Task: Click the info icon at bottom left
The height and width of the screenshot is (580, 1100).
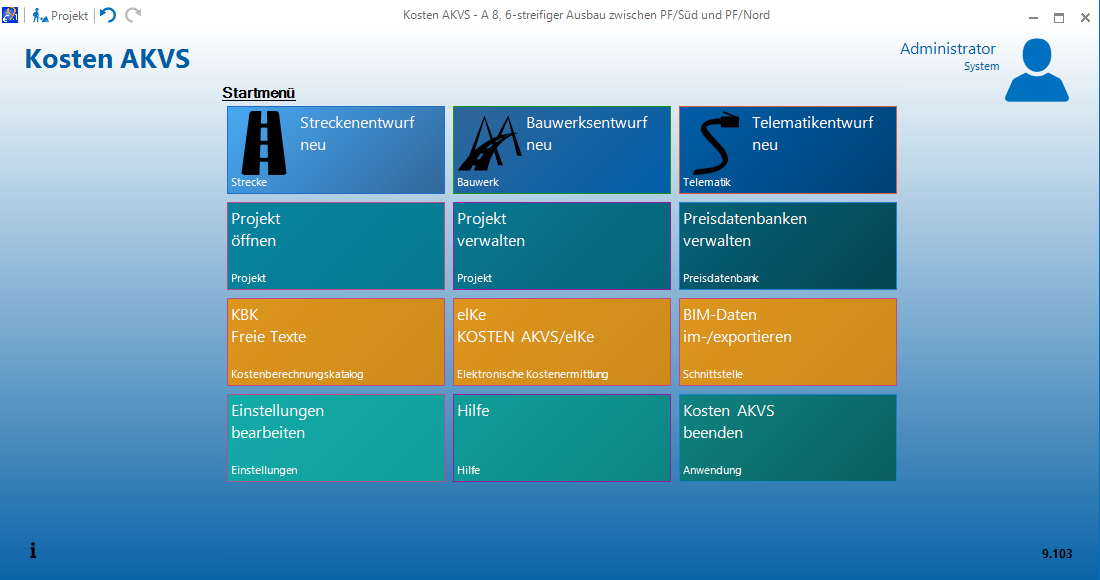Action: (x=33, y=551)
